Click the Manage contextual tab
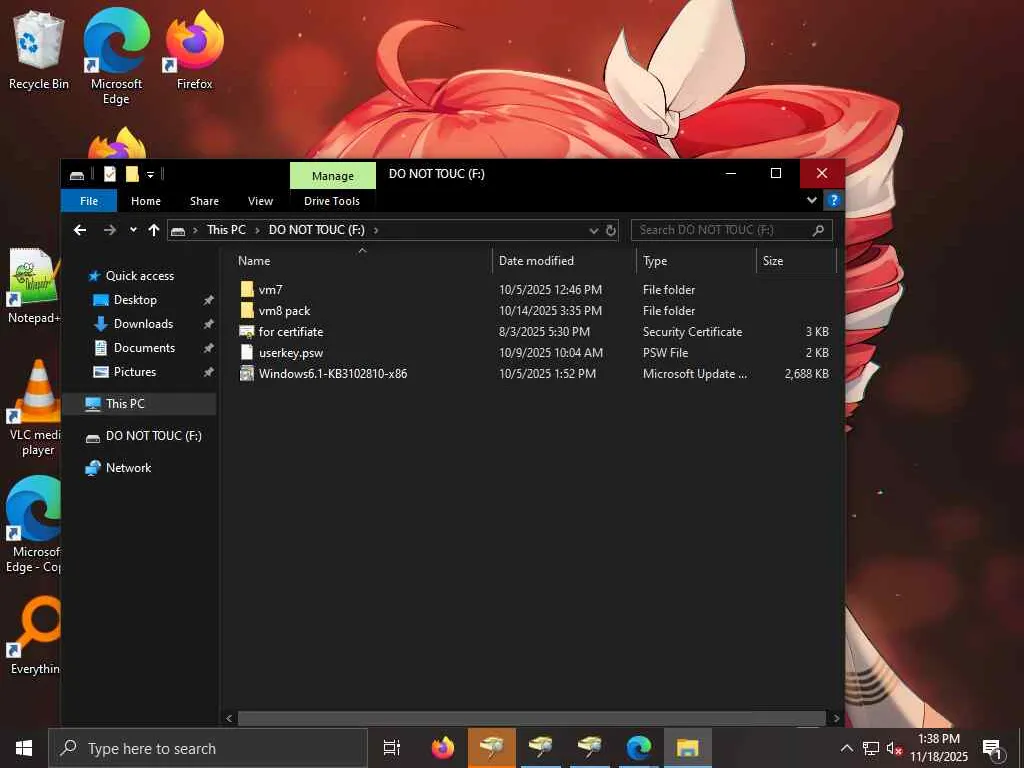This screenshot has height=768, width=1024. [x=333, y=176]
